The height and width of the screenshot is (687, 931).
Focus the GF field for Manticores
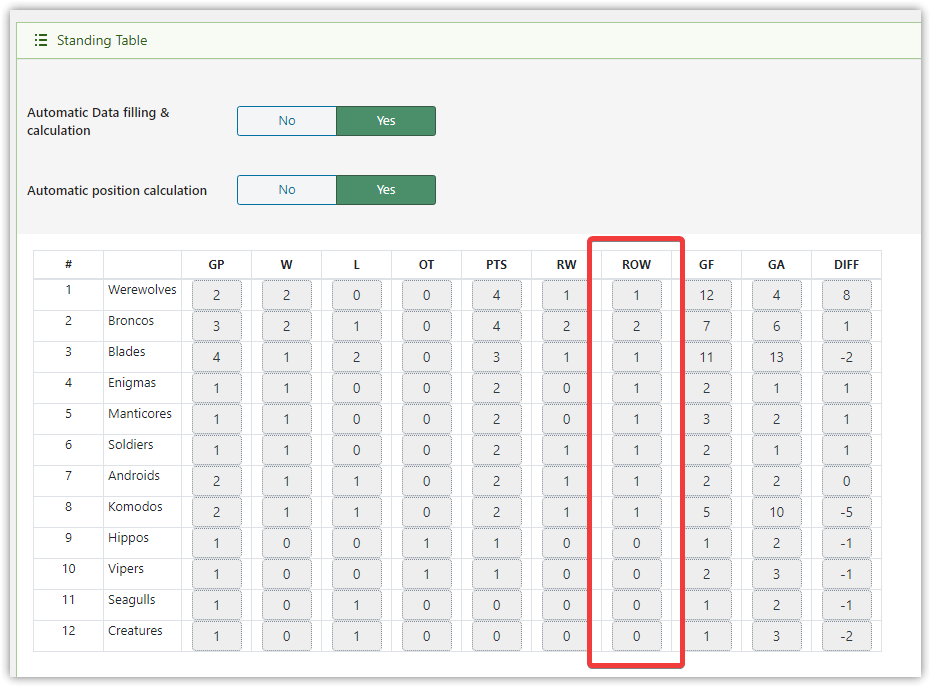[x=707, y=419]
